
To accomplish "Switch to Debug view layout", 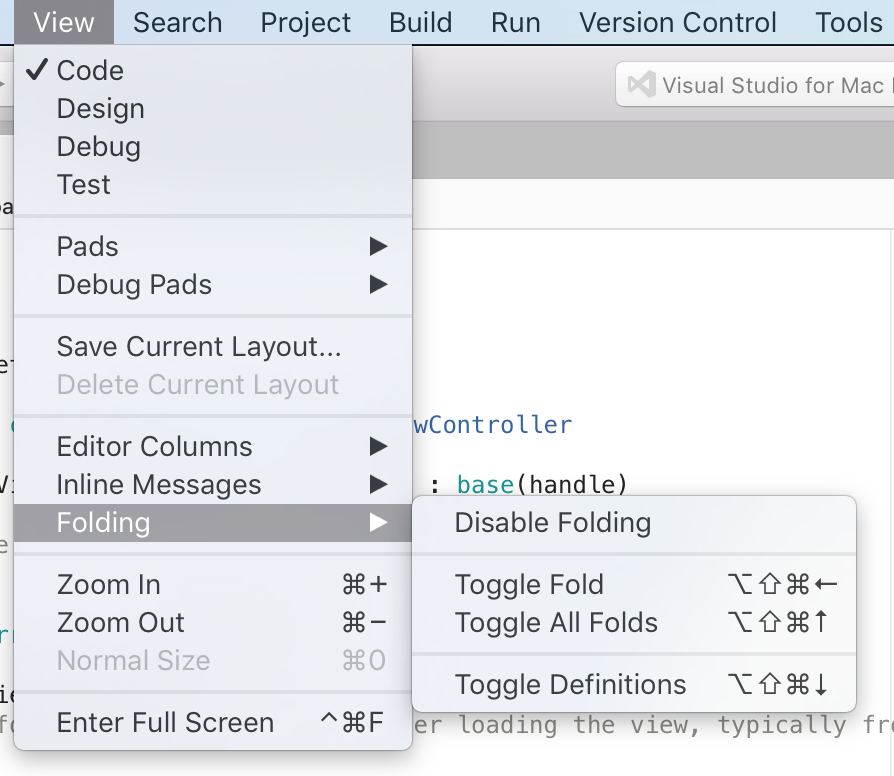I will click(98, 147).
